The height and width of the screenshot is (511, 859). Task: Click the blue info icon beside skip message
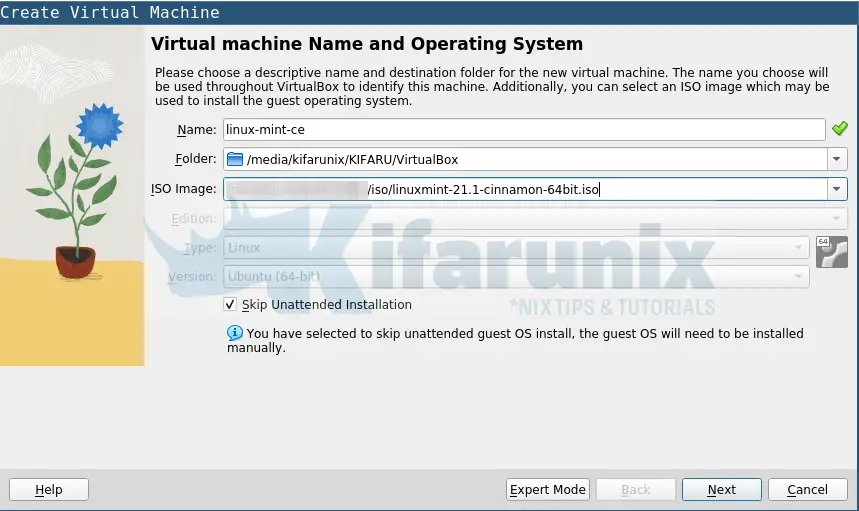[234, 332]
